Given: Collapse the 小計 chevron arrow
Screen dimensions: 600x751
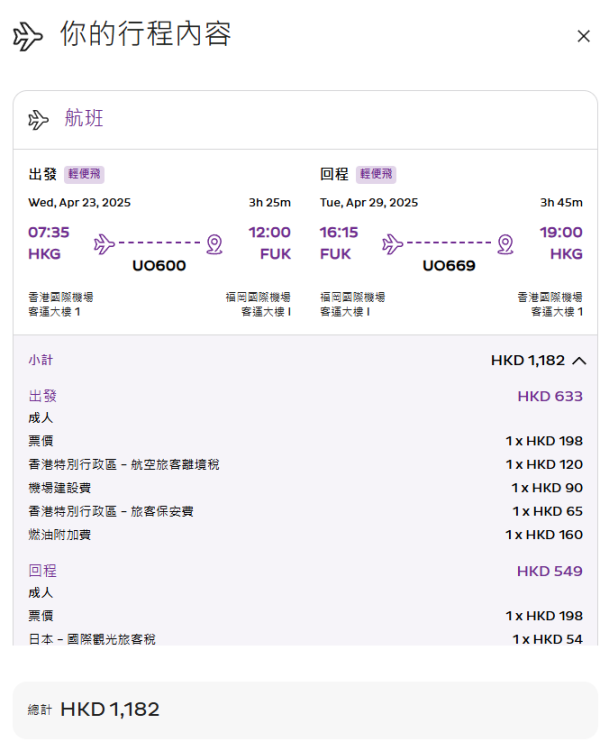Looking at the screenshot, I should pos(579,361).
